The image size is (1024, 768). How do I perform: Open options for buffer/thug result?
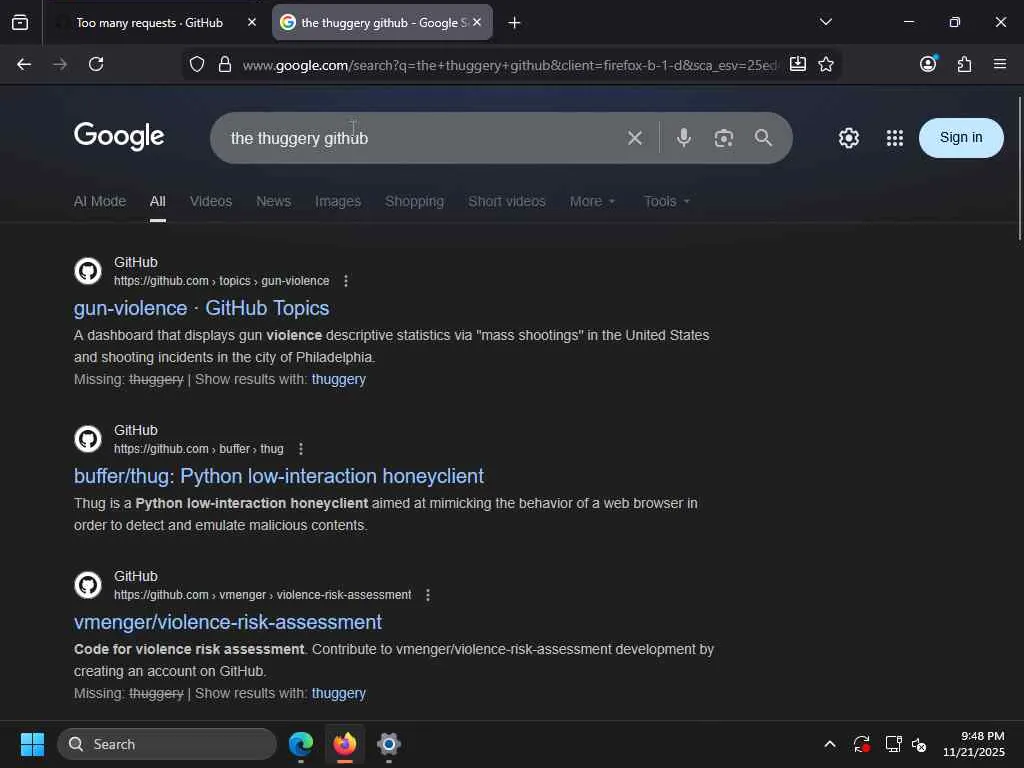pos(300,449)
